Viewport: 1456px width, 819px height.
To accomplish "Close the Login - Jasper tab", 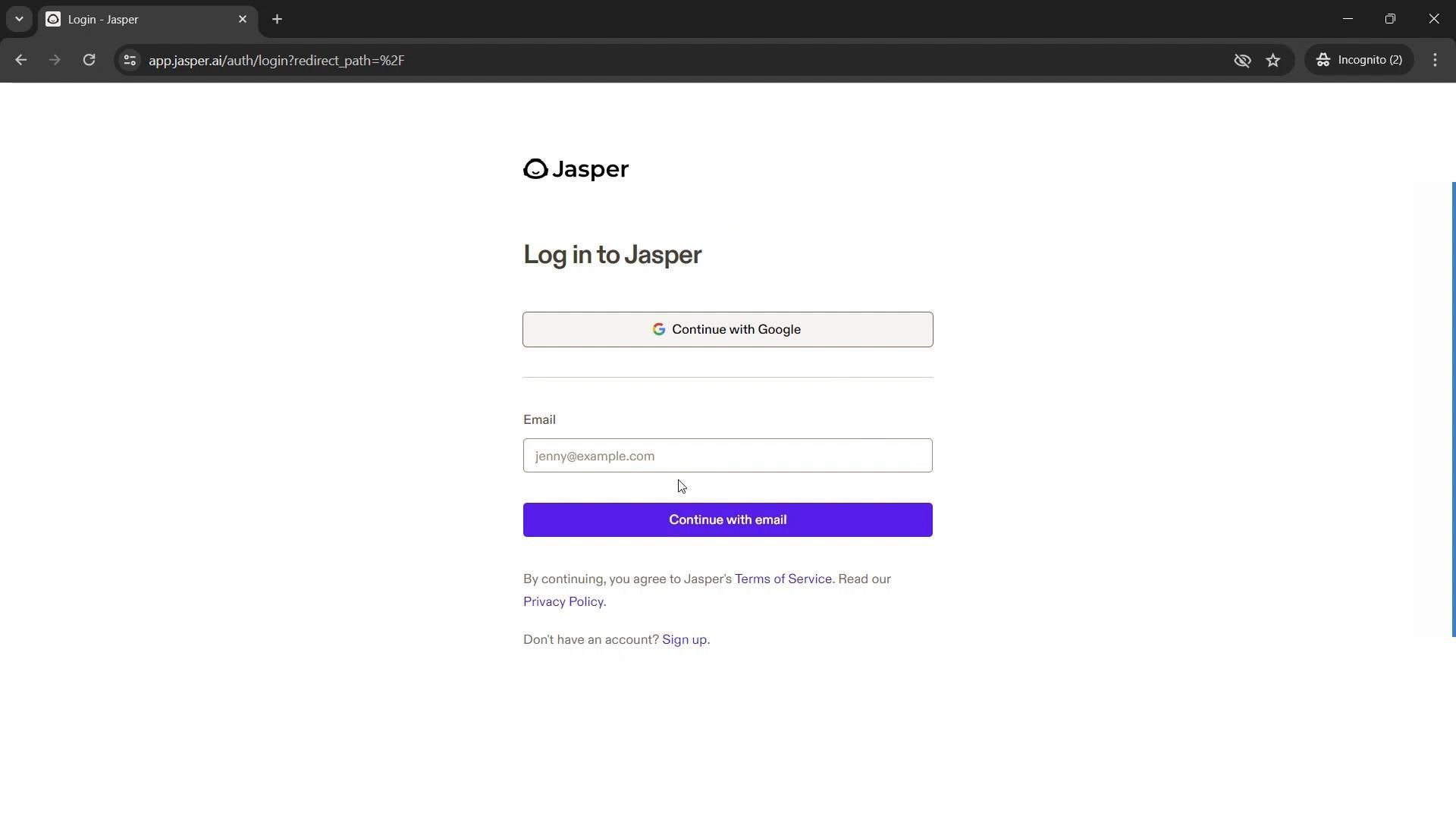I will (243, 19).
